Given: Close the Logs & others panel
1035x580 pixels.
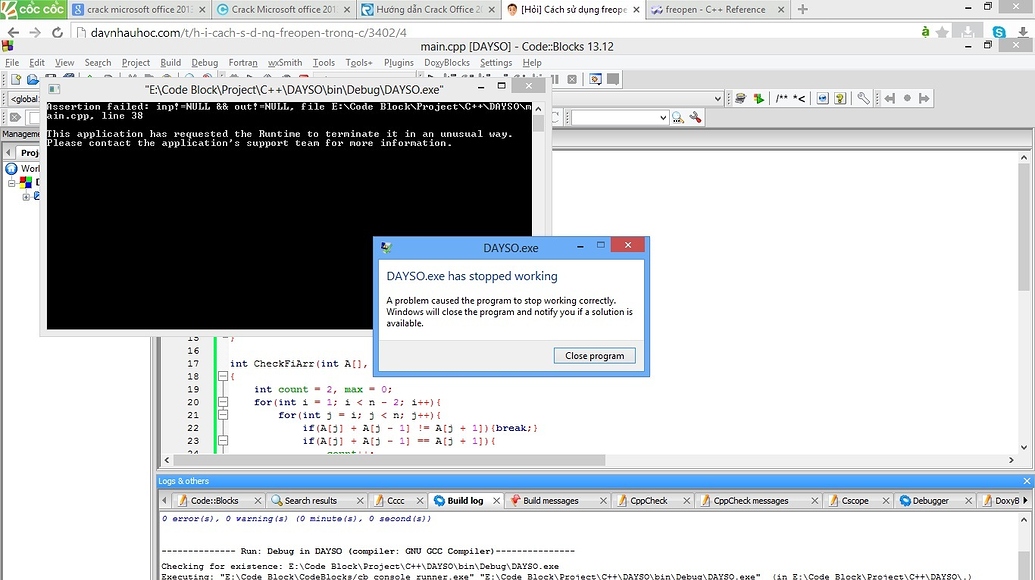Looking at the screenshot, I should (x=1026, y=481).
